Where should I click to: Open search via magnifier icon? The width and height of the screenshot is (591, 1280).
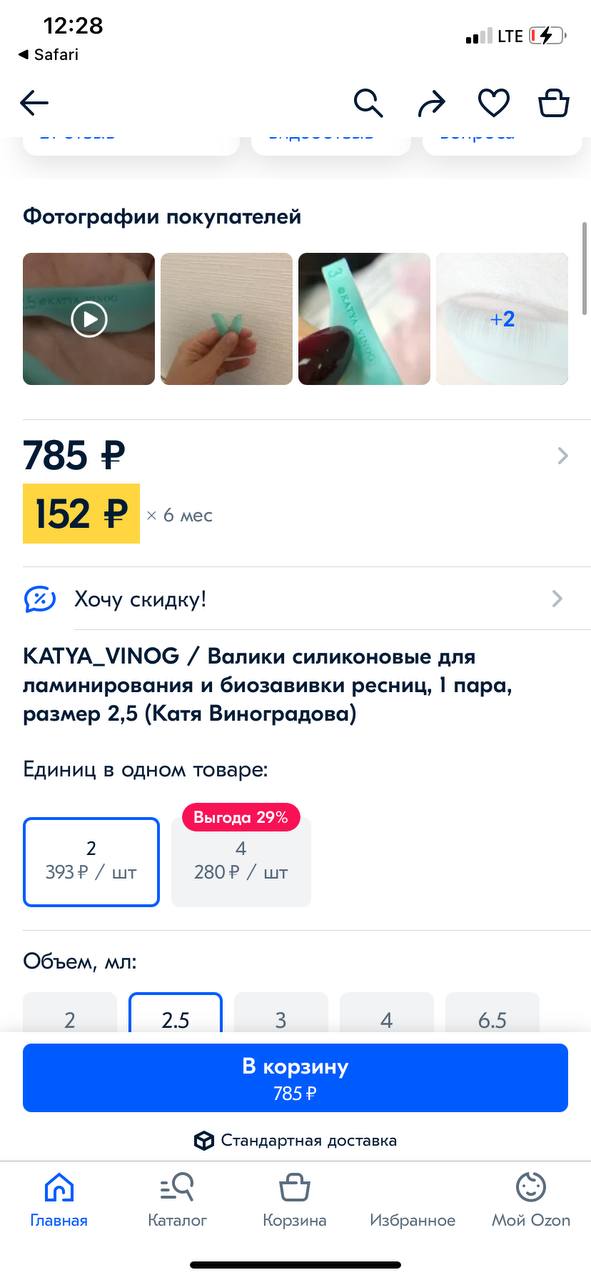[368, 102]
